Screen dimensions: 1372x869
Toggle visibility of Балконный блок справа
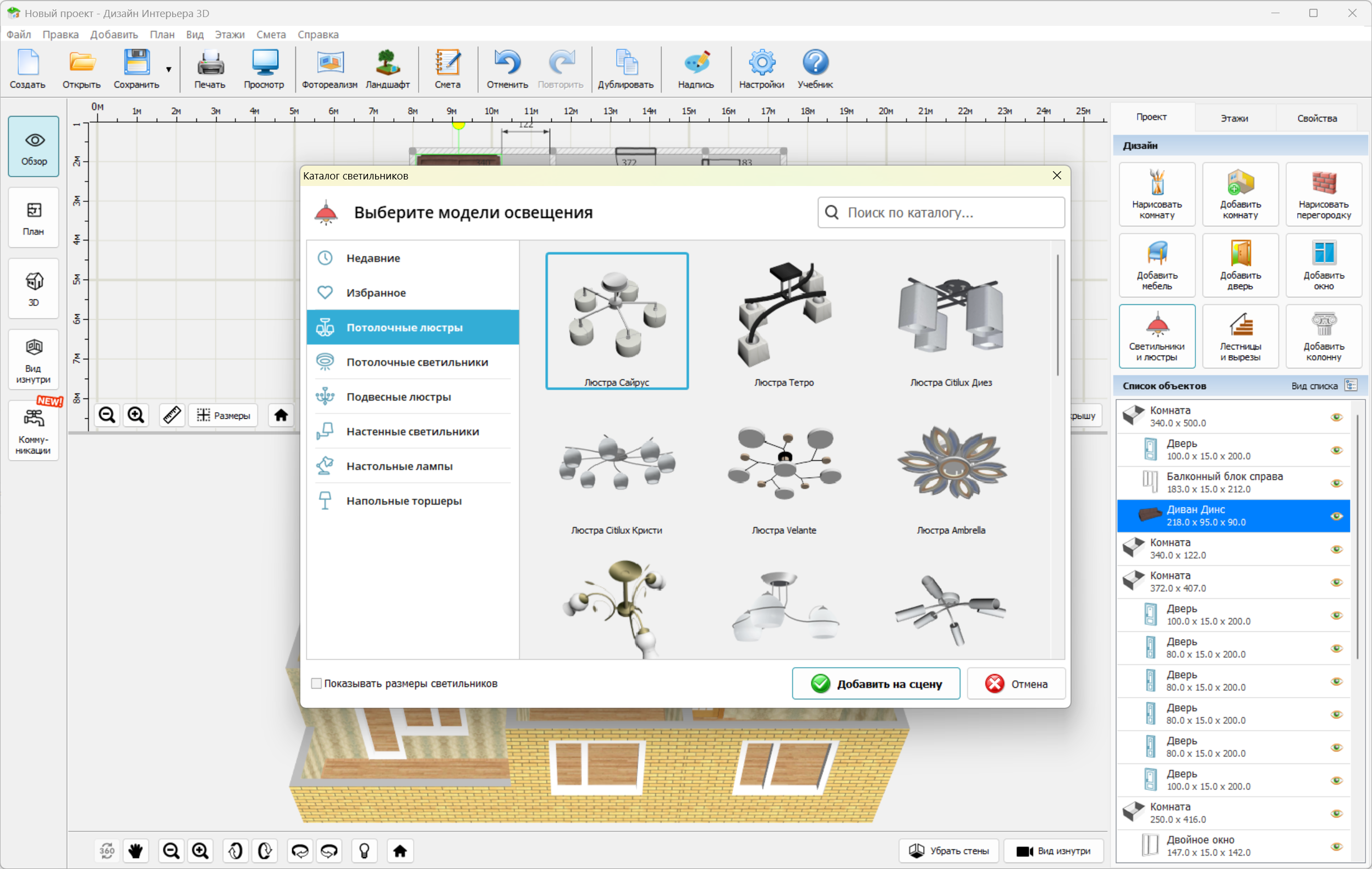click(1336, 483)
